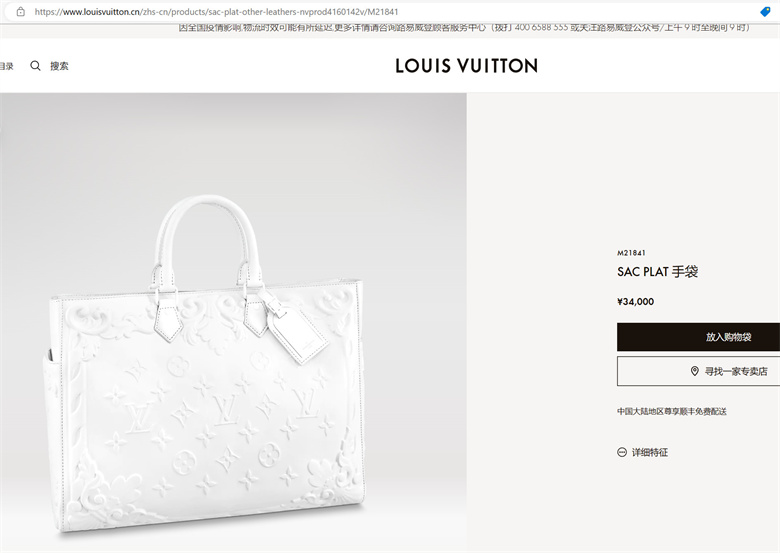780x553 pixels.
Task: Open the 目录 menu
Action: (6, 66)
